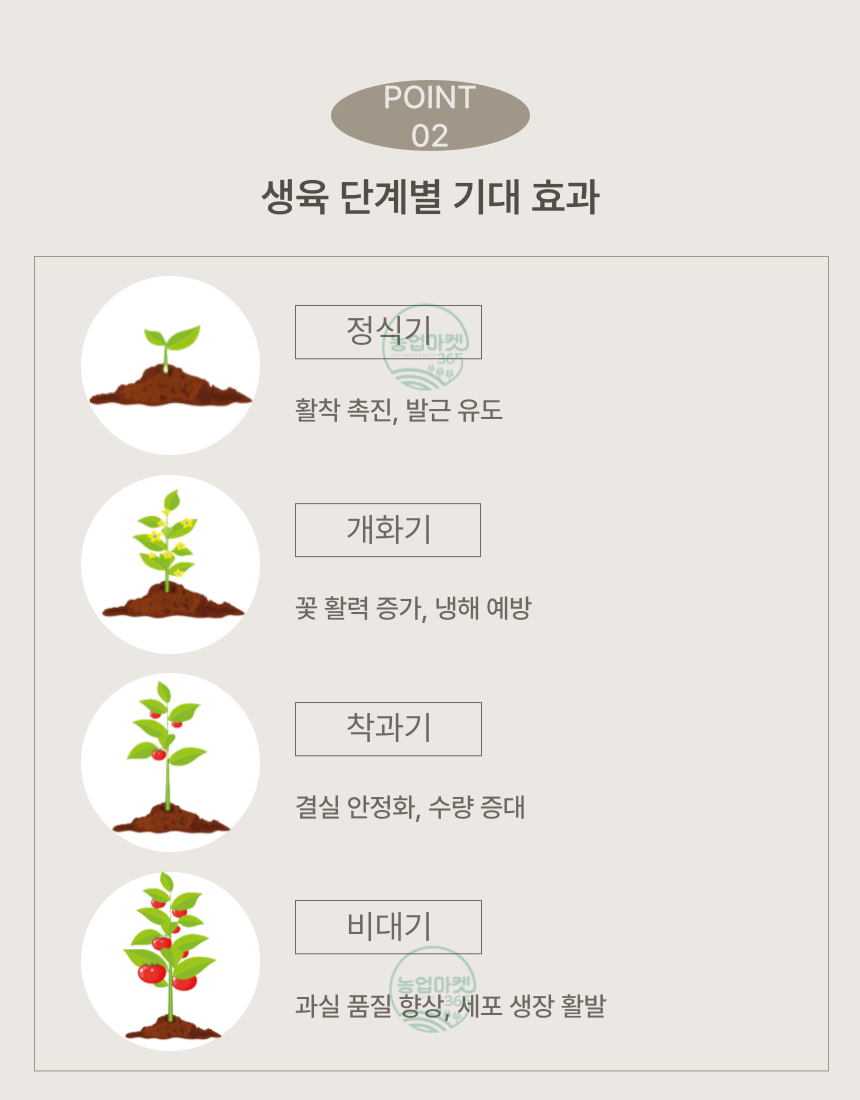This screenshot has height=1100, width=860.
Task: Click the large red tomato on the bottom plant
Action: point(152,973)
